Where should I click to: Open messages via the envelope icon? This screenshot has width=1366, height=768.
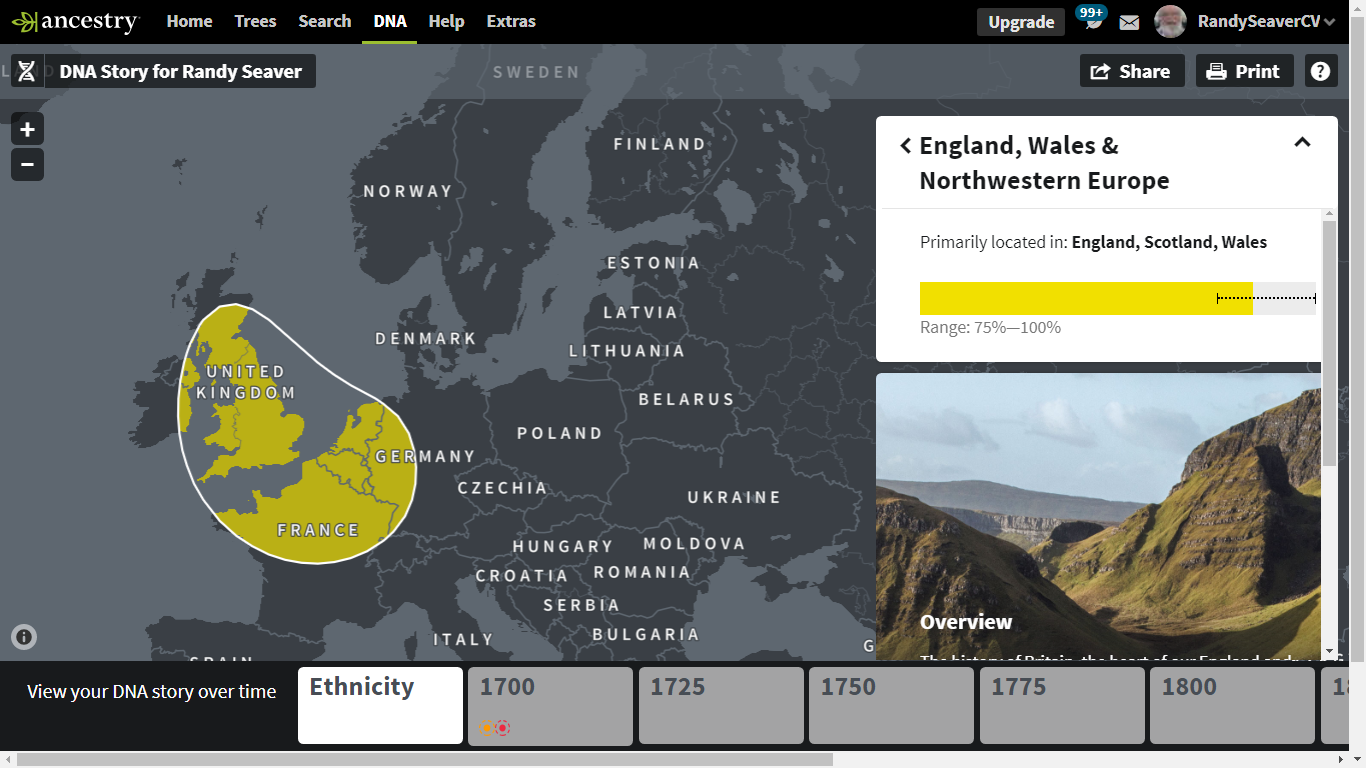(x=1129, y=21)
